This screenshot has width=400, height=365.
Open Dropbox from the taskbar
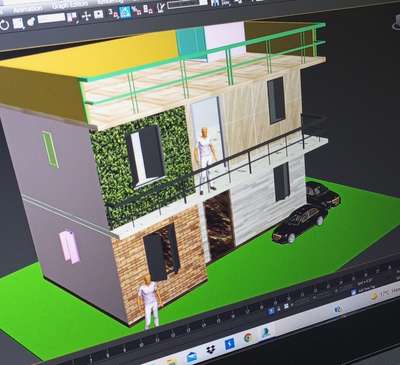tap(210, 349)
